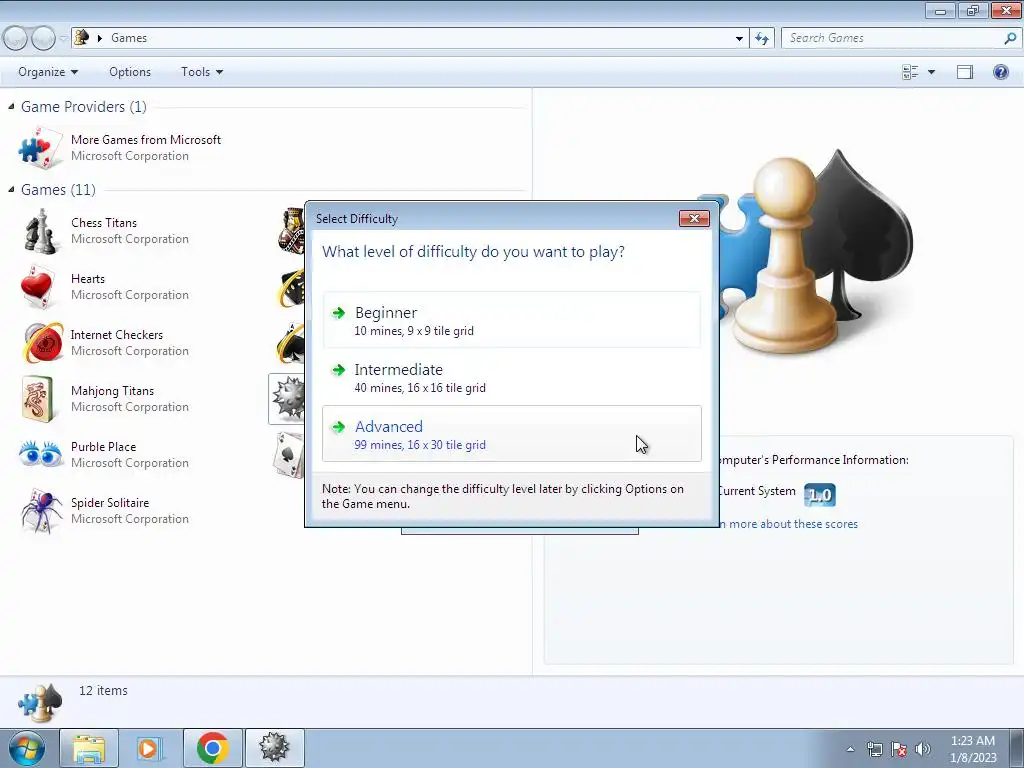Select the Mahjong Titans icon
The height and width of the screenshot is (768, 1024).
pos(37,399)
